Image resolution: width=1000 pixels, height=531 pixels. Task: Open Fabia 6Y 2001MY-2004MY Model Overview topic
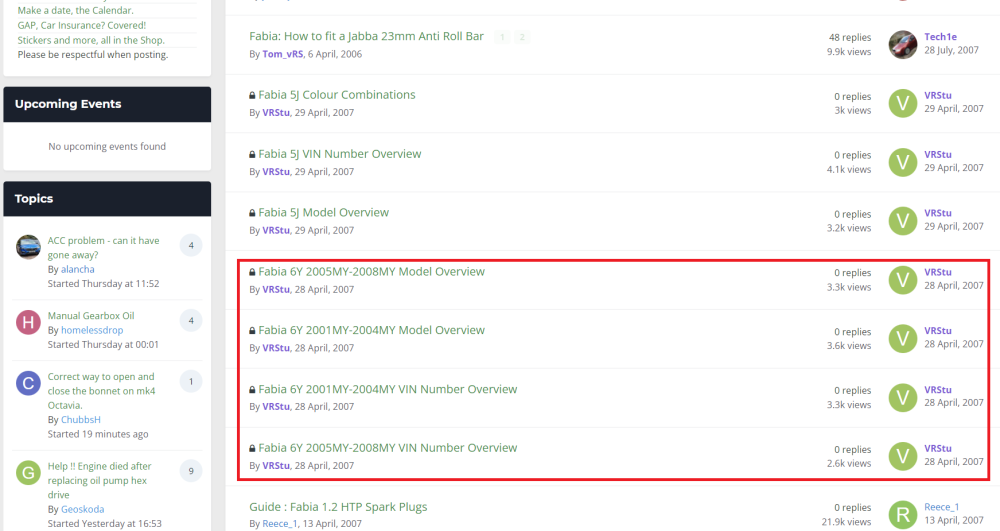[x=371, y=330]
